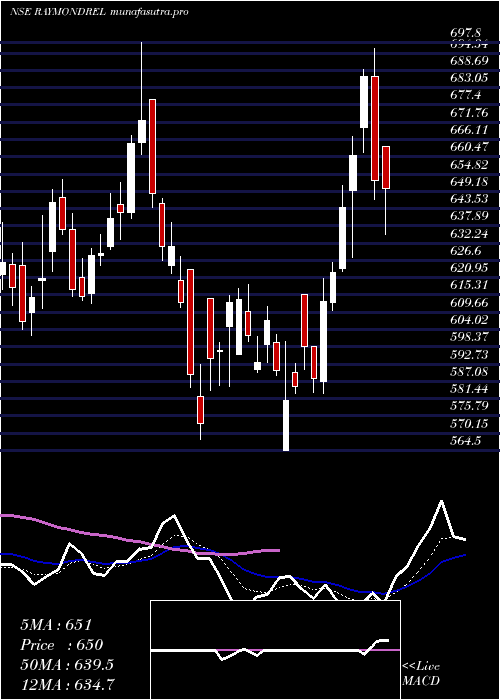Click the 50MA : 639.5 readout

point(67,665)
